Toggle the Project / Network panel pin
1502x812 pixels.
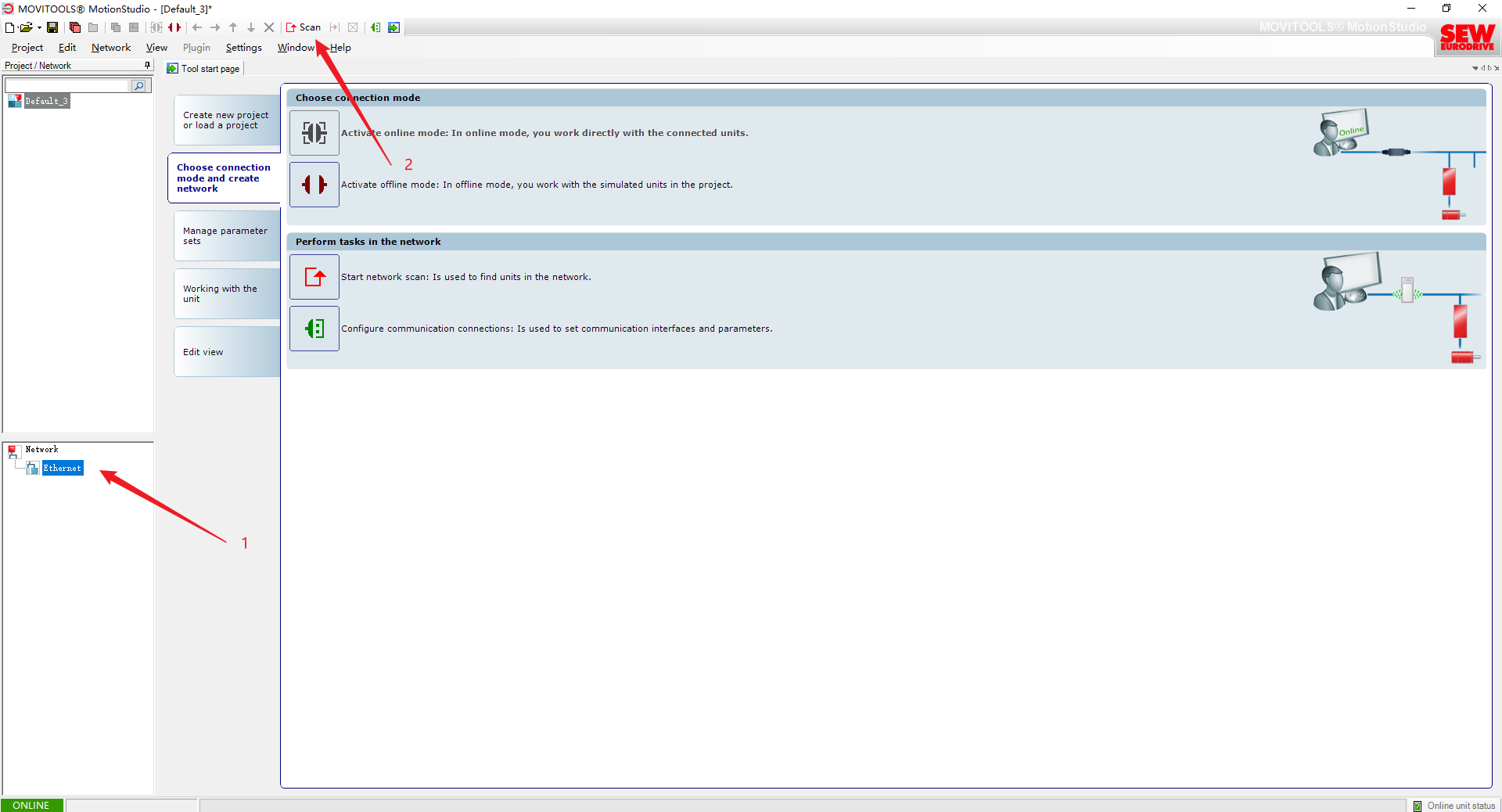tap(147, 65)
